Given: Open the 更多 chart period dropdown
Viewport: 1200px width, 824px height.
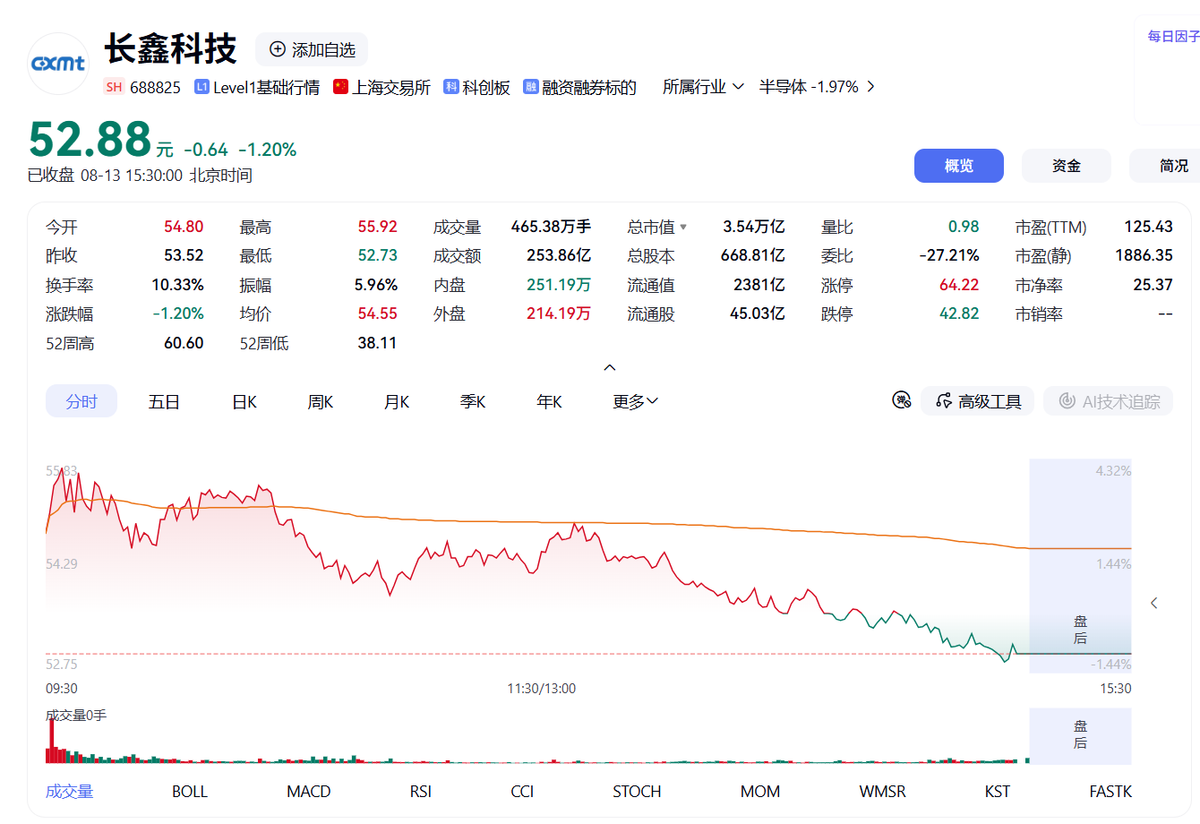Looking at the screenshot, I should pos(635,402).
